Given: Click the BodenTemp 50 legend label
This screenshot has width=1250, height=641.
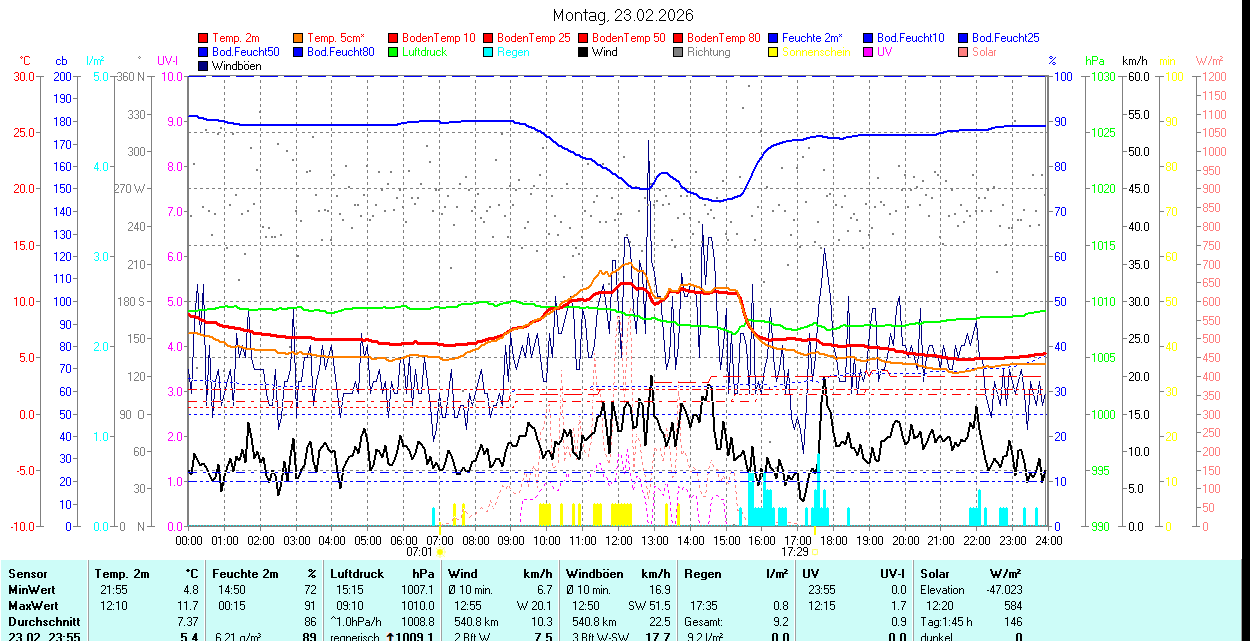Looking at the screenshot, I should pos(628,38).
